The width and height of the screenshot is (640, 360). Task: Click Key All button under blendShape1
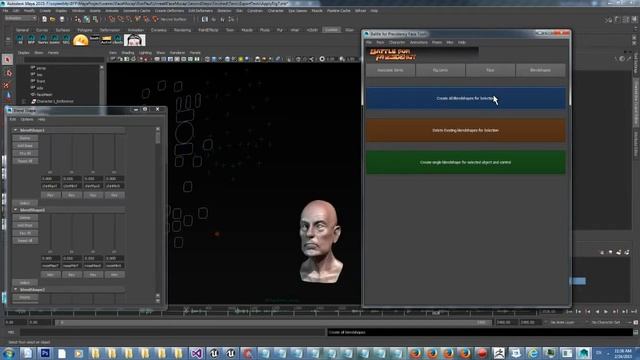click(25, 153)
